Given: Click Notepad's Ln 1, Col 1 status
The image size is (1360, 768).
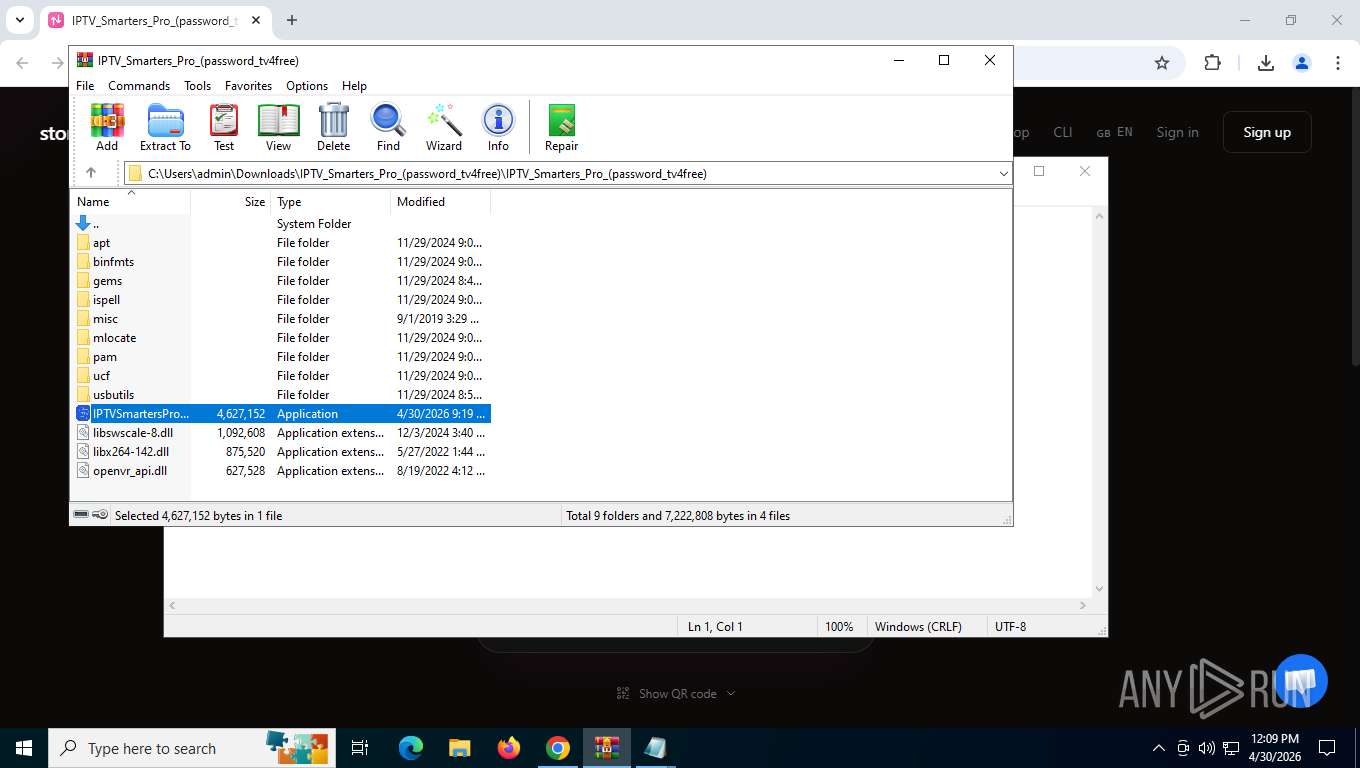Looking at the screenshot, I should coord(715,627).
